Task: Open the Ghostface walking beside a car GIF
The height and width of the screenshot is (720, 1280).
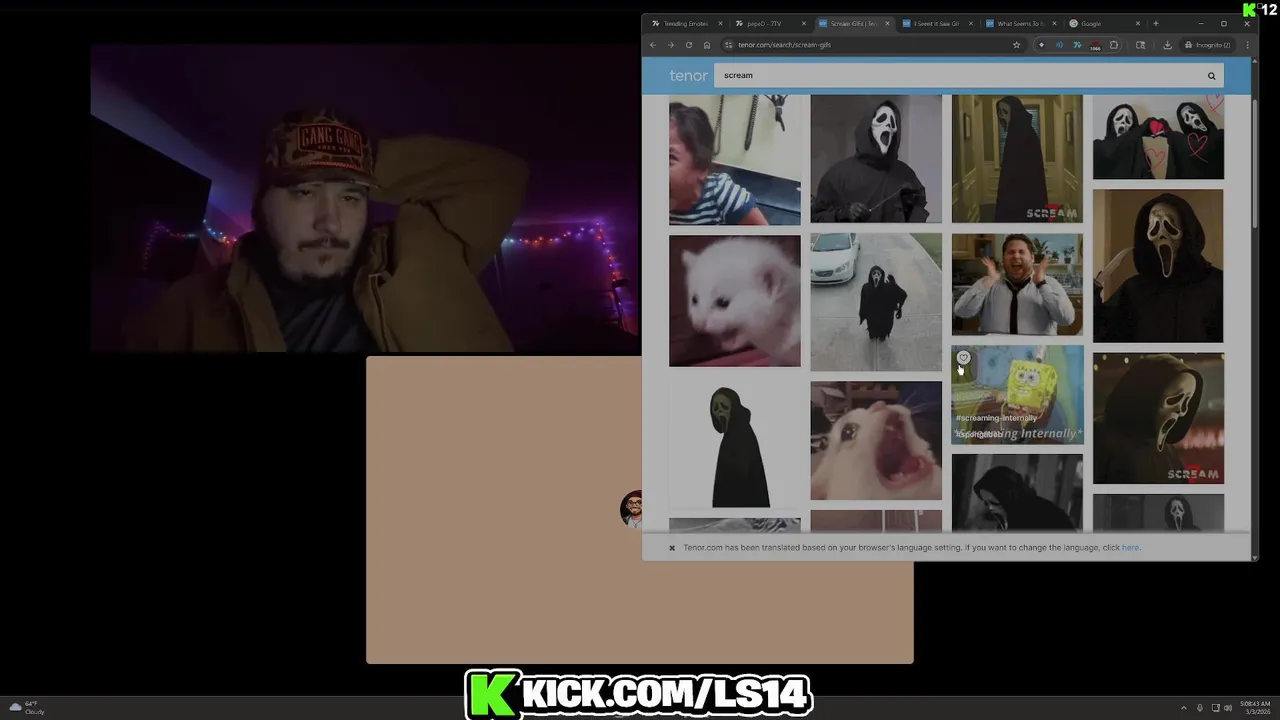Action: click(x=876, y=302)
